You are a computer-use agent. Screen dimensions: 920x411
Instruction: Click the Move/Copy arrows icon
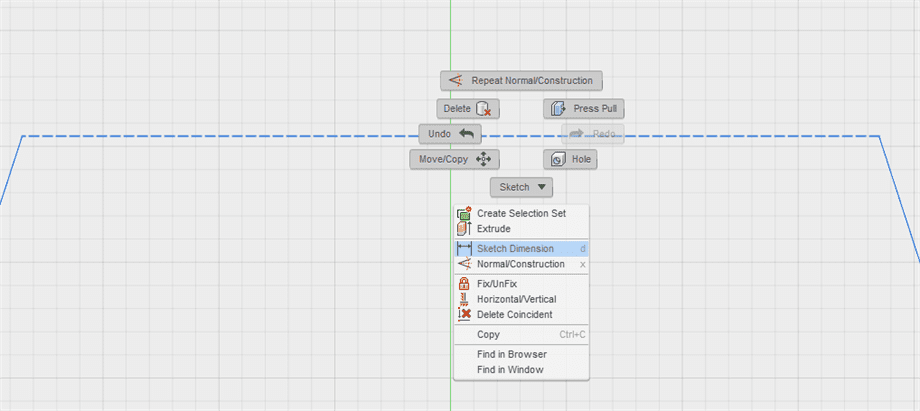click(x=483, y=159)
